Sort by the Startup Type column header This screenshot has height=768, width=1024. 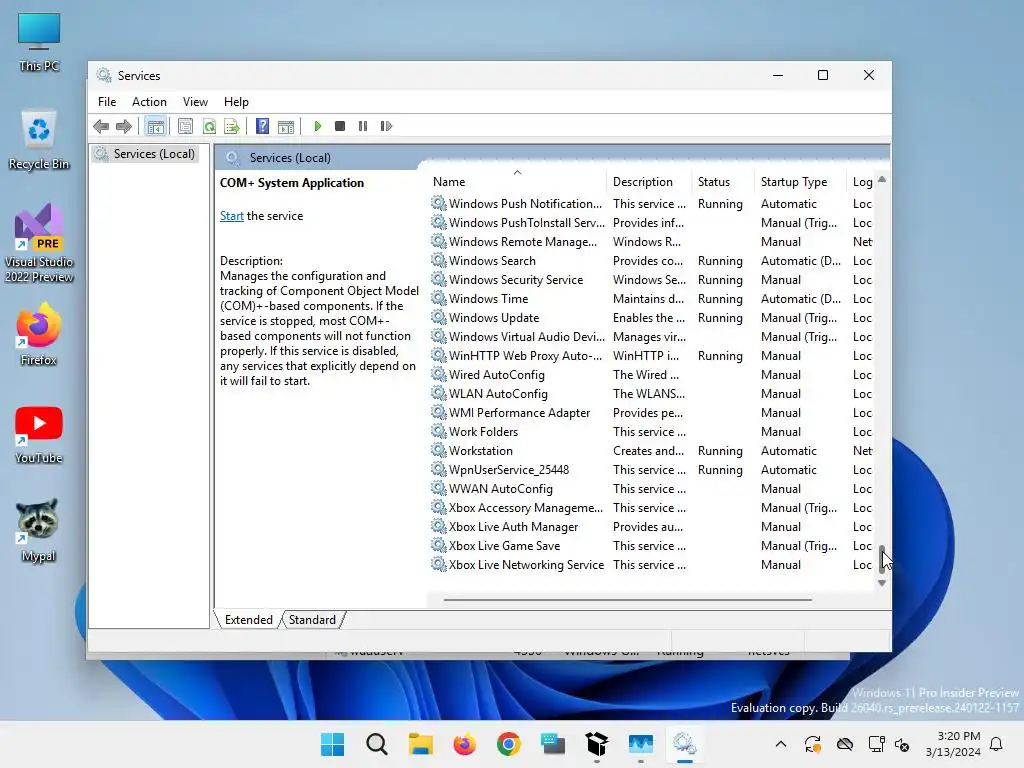click(801, 182)
